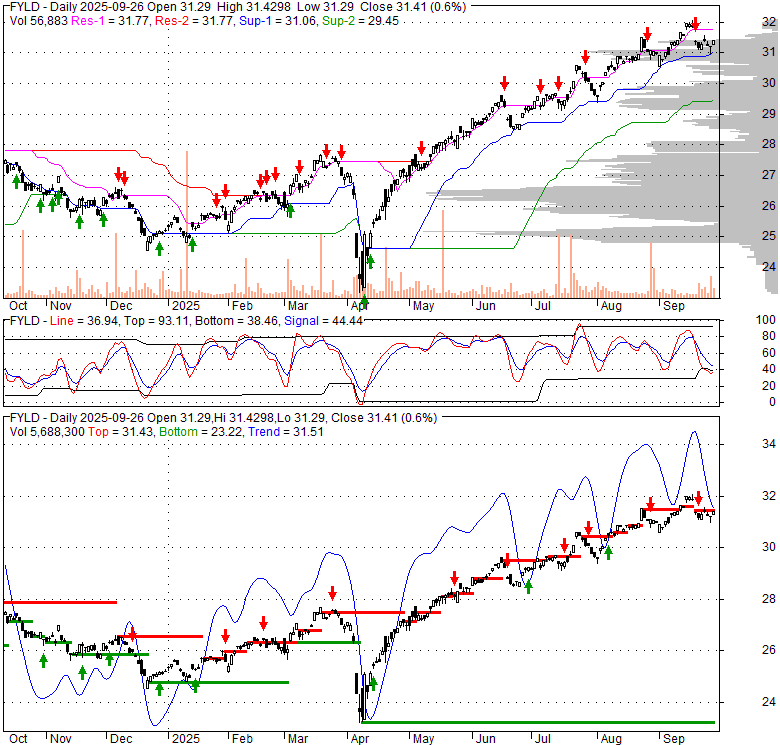
Task: Click the 'May' month label under the top chart
Action: click(423, 306)
